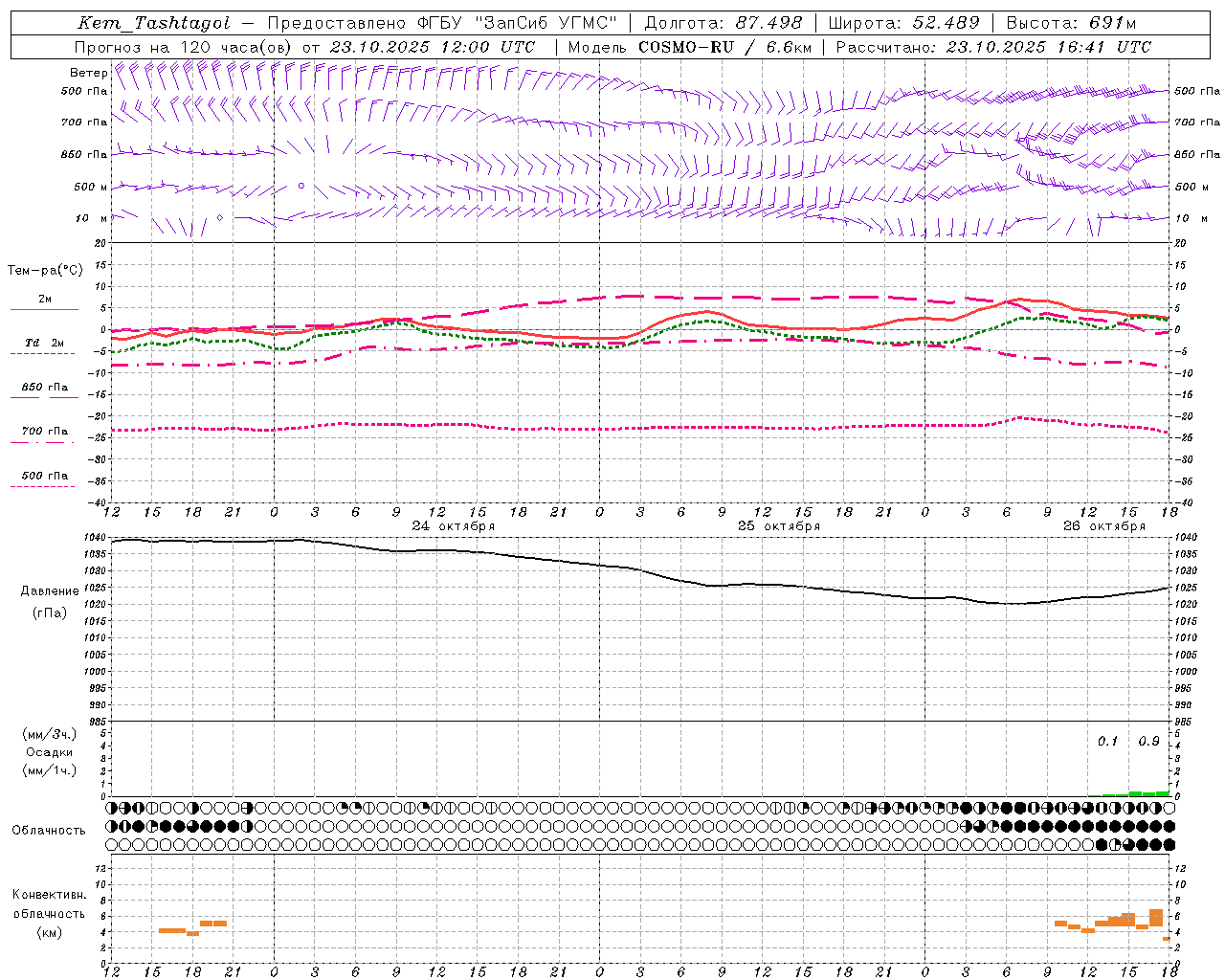Click the small circle calm-wind marker at 10 м
This screenshot has height=980, width=1225.
[x=219, y=218]
